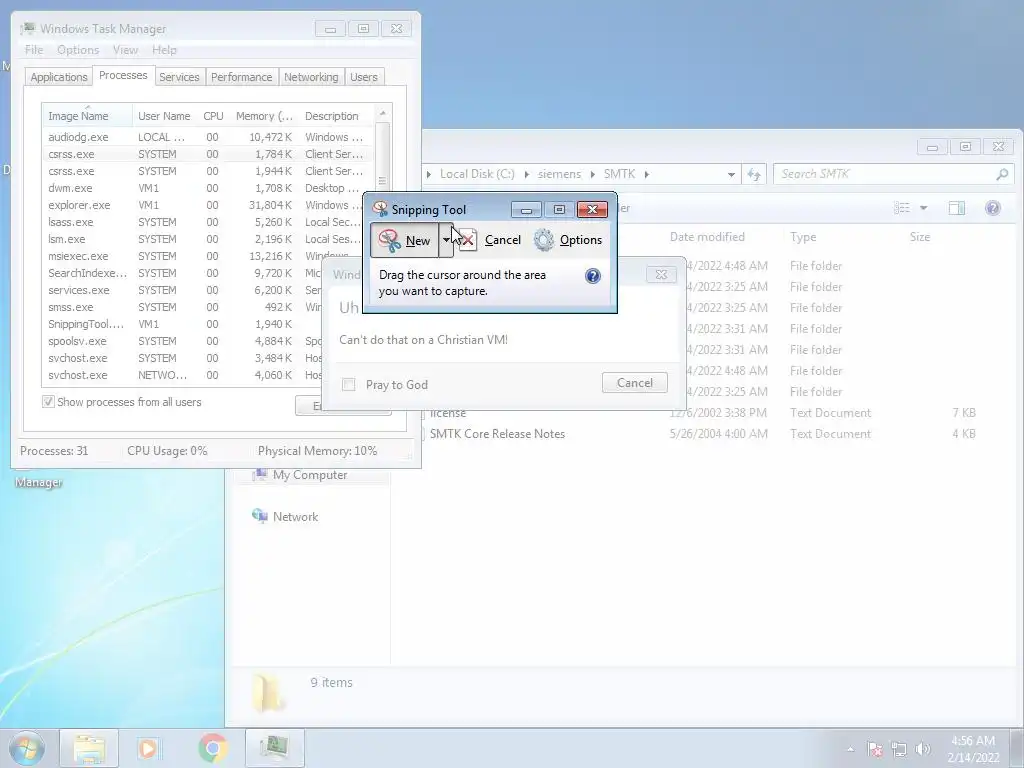Toggle the preview pane icon
This screenshot has height=768, width=1024.
point(957,208)
